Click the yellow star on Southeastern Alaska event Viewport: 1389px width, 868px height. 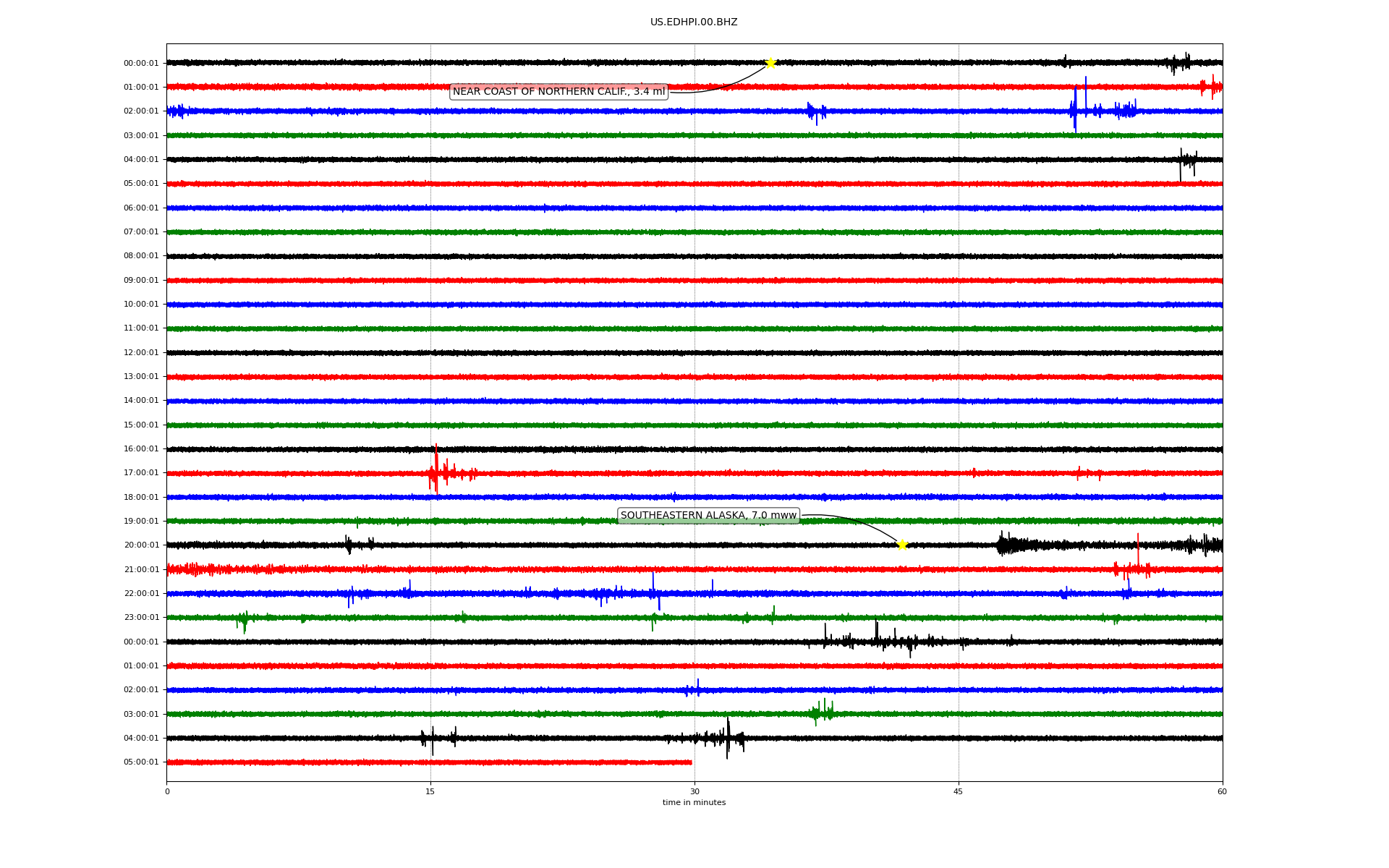point(902,545)
